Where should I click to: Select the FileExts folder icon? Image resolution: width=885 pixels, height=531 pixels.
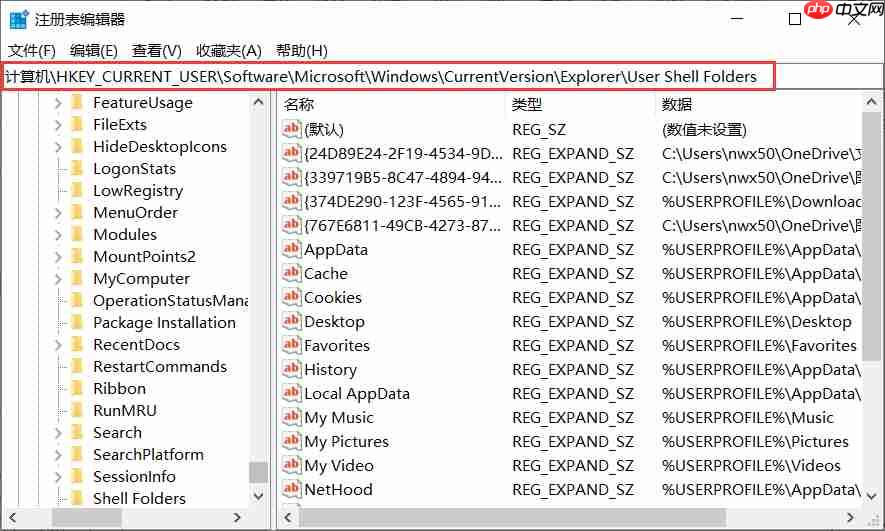[x=78, y=125]
